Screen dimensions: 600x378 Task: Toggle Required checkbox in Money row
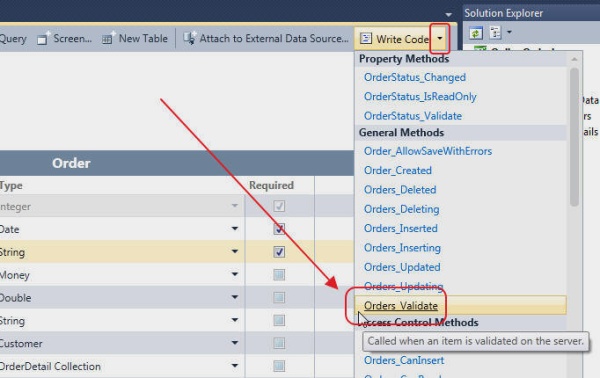tap(279, 274)
